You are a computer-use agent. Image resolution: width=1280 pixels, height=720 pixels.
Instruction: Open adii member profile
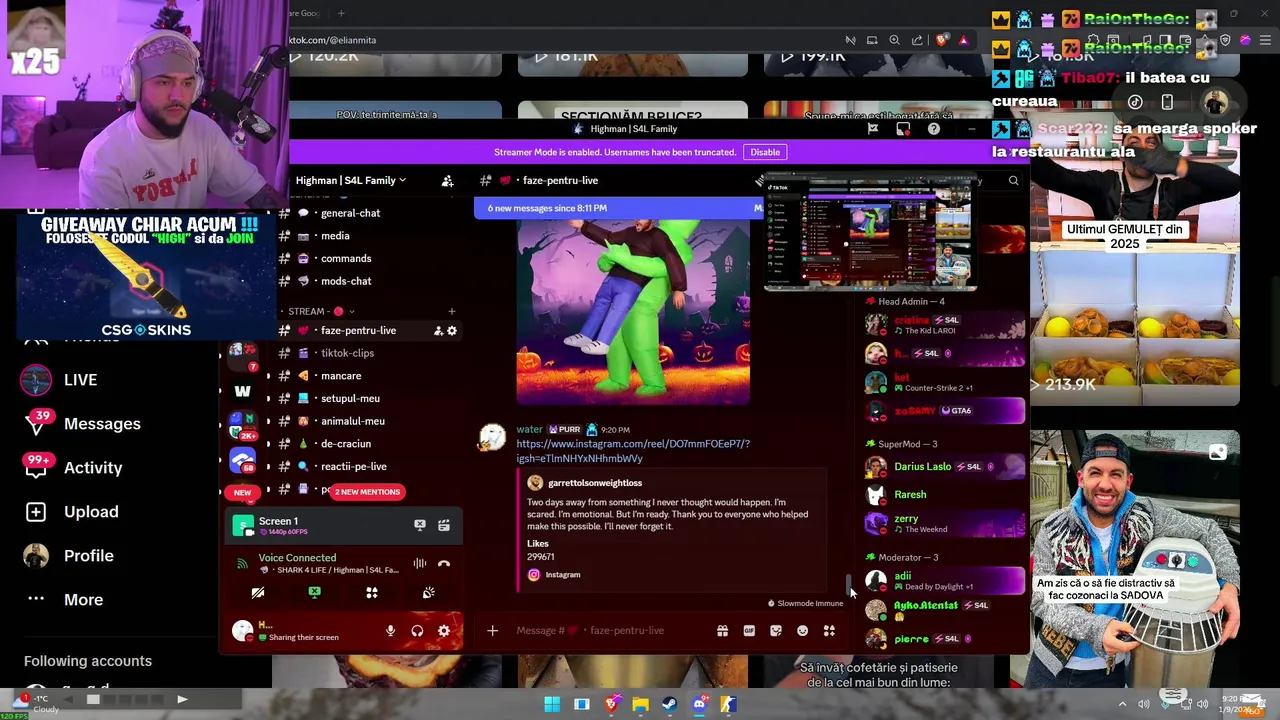click(x=945, y=580)
